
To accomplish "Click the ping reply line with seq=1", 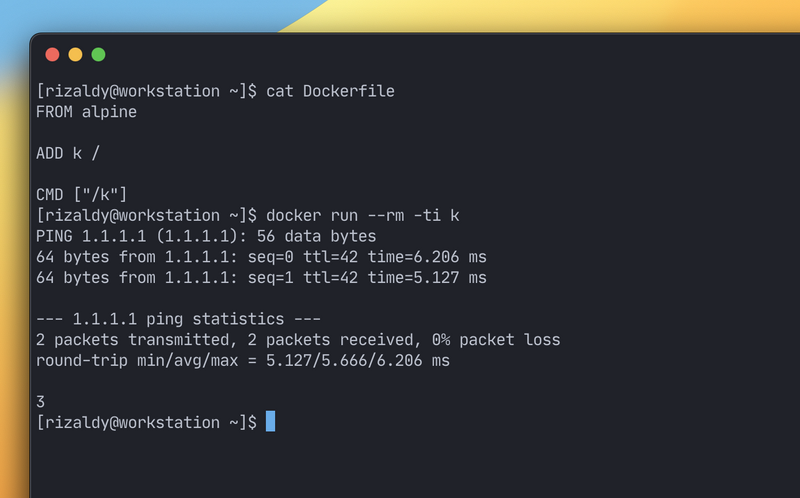I will (x=260, y=277).
